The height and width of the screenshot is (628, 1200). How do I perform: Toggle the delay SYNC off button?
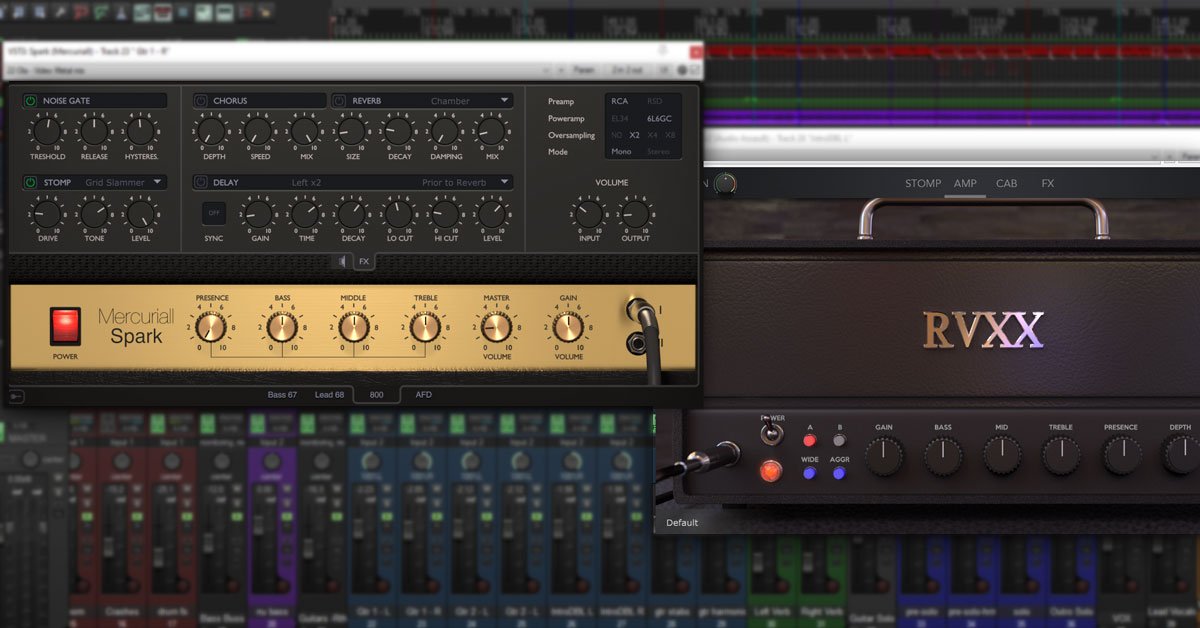[x=213, y=213]
